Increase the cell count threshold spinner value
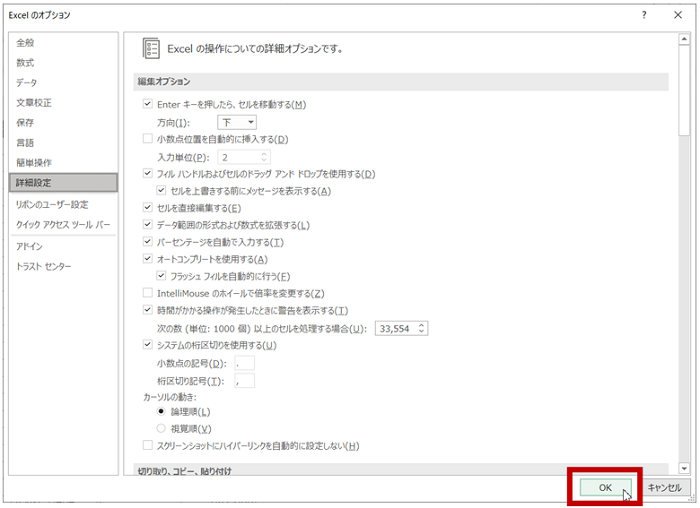This screenshot has height=508, width=700. point(422,324)
